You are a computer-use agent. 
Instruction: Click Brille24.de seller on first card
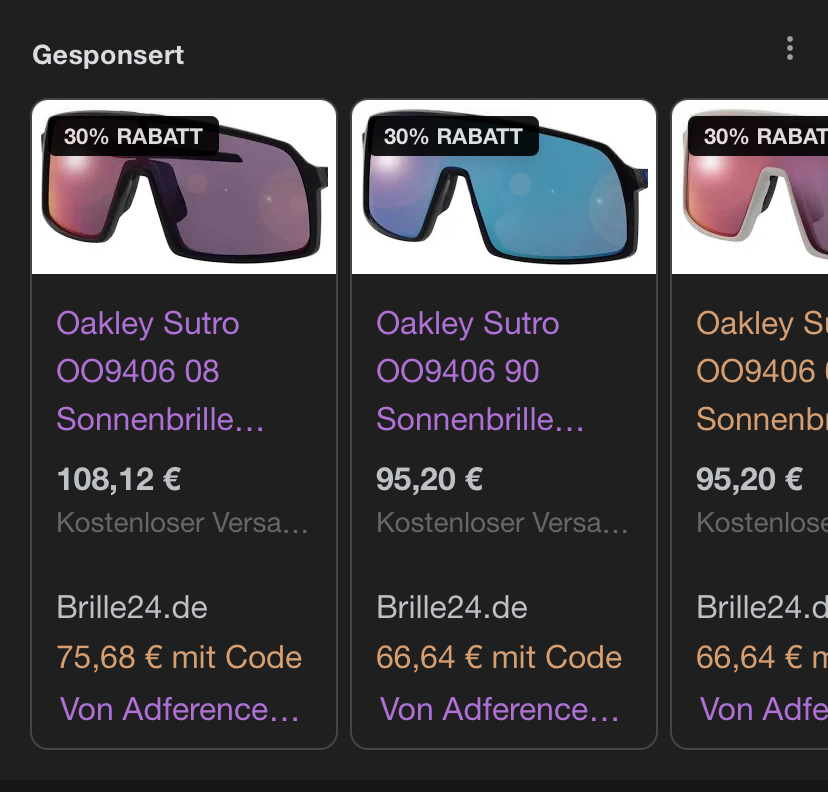pos(132,607)
